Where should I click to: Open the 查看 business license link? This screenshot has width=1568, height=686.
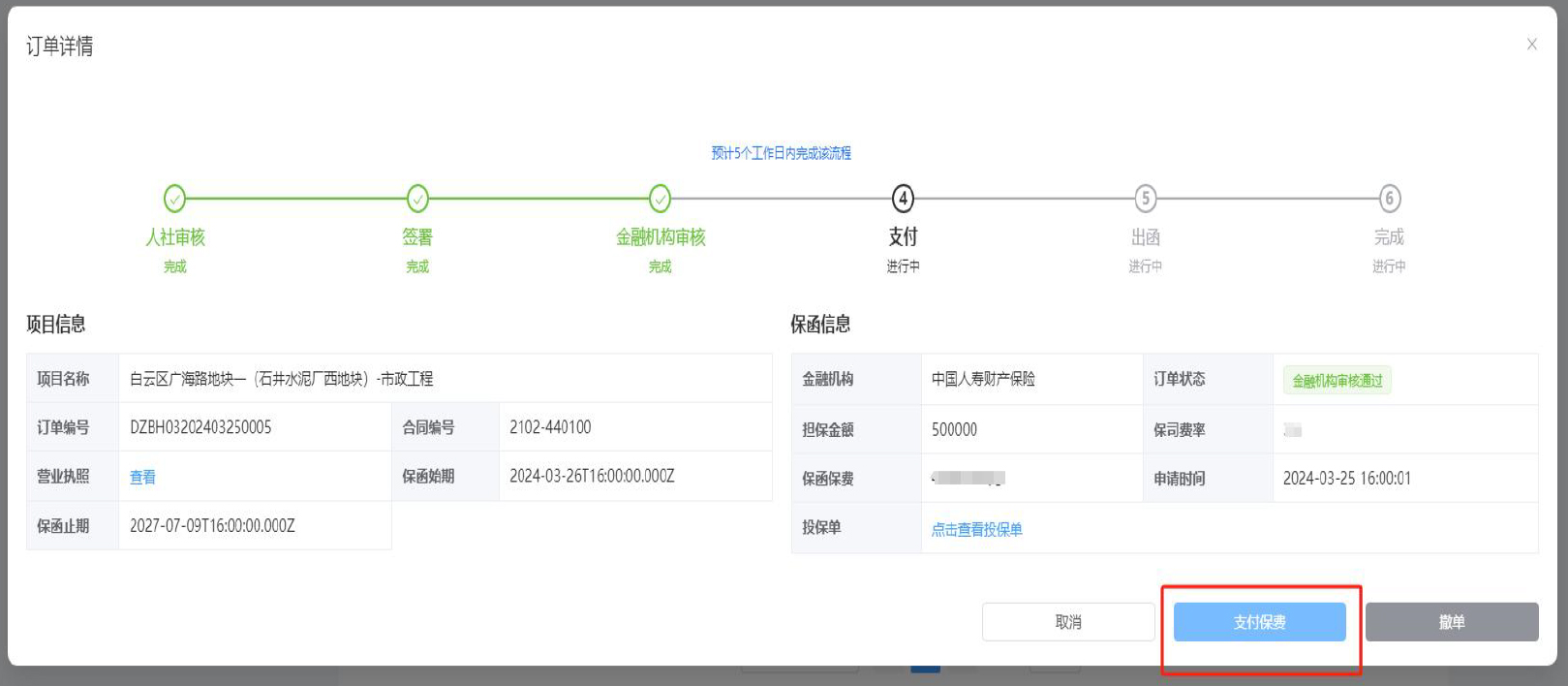coord(142,477)
